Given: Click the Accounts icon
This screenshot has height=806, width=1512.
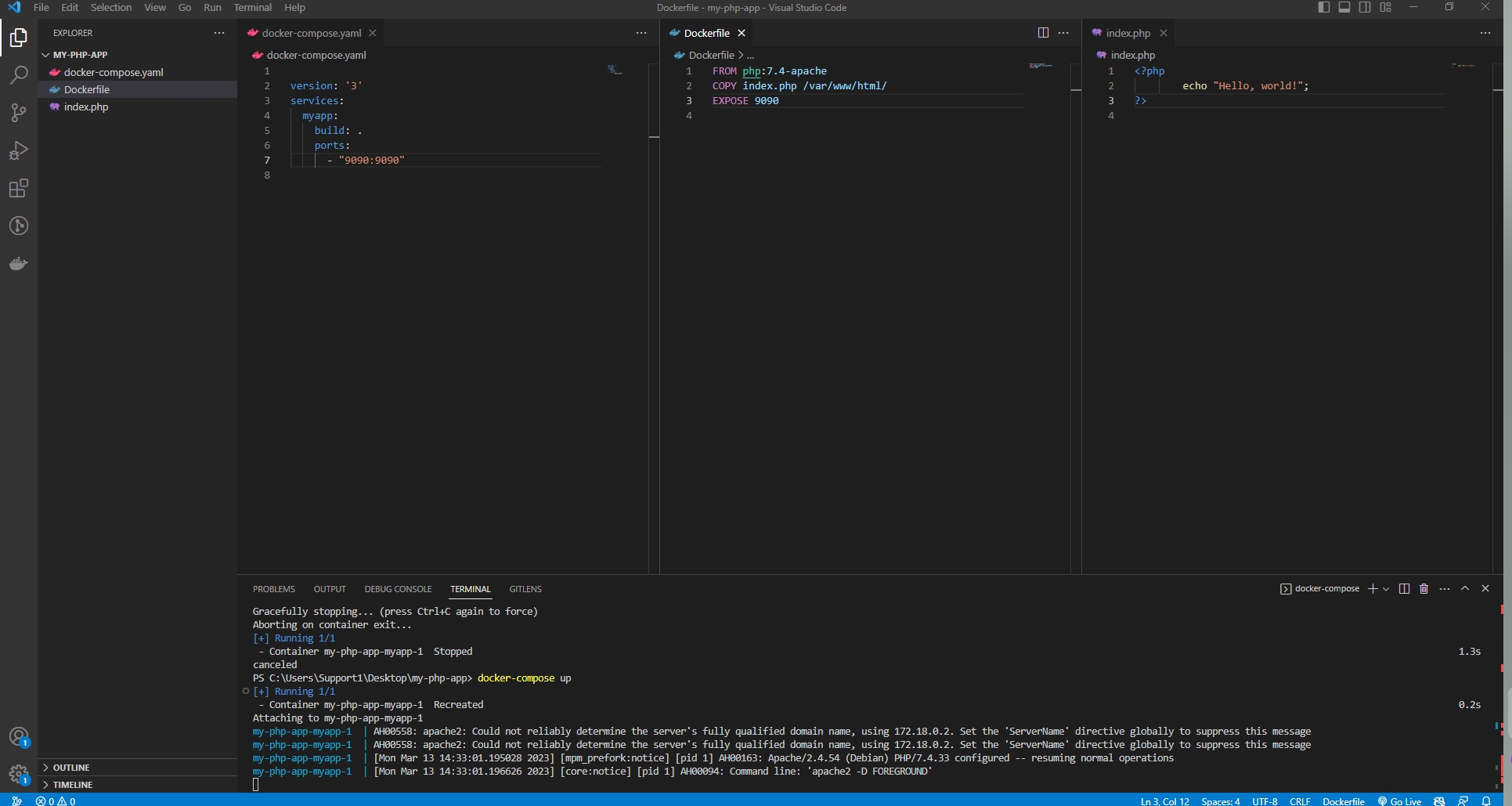Looking at the screenshot, I should [x=19, y=736].
